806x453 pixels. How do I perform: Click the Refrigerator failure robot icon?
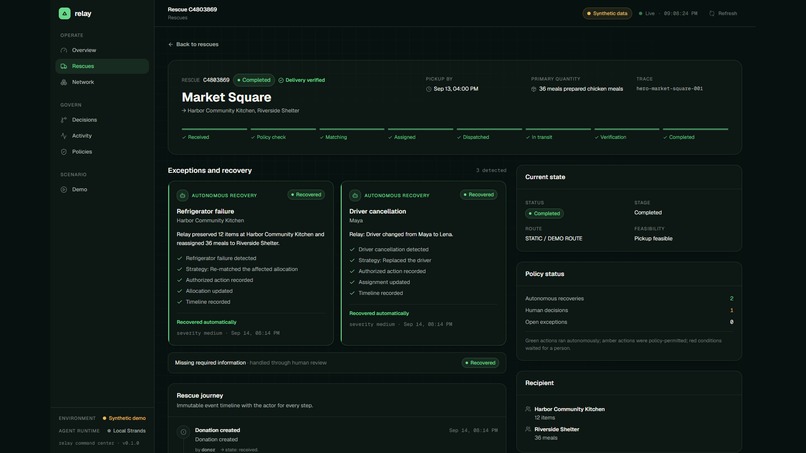click(182, 195)
